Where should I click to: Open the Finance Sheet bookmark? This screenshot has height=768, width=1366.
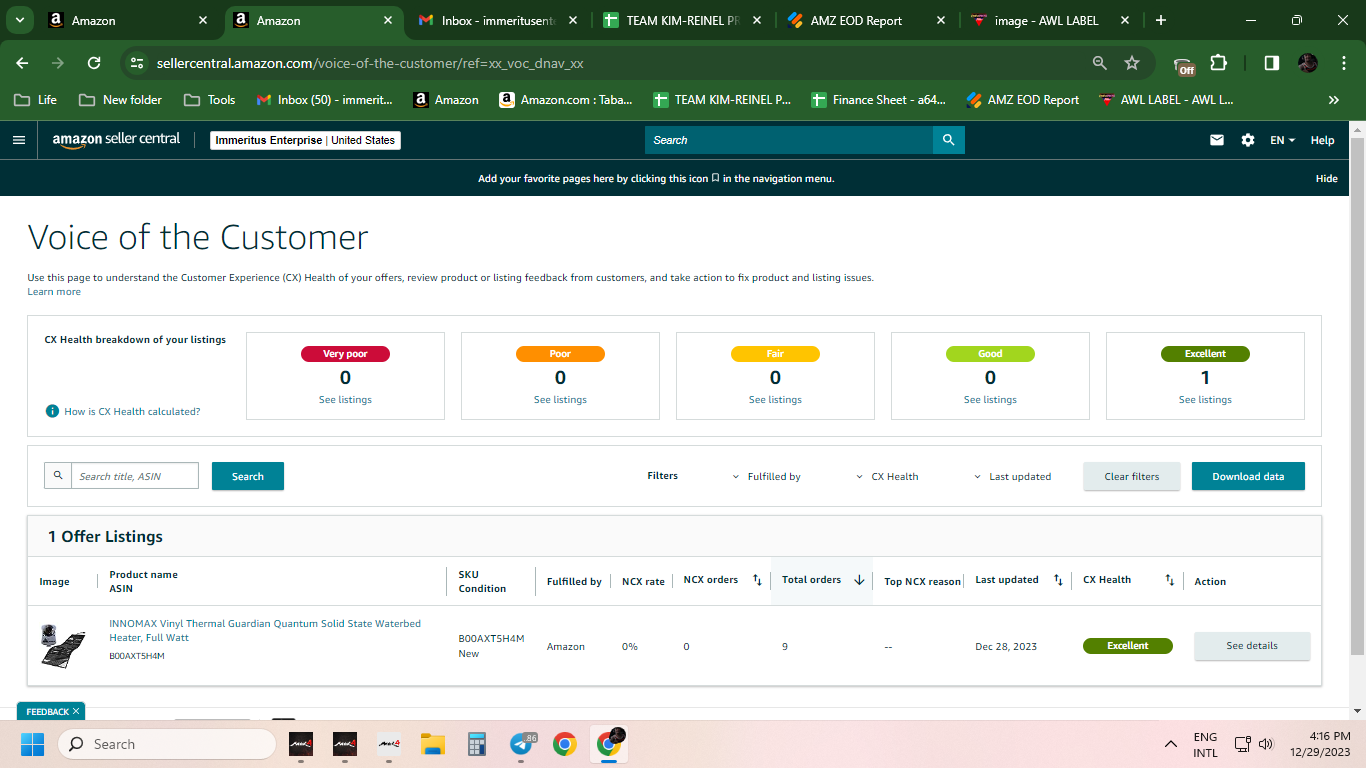[878, 100]
